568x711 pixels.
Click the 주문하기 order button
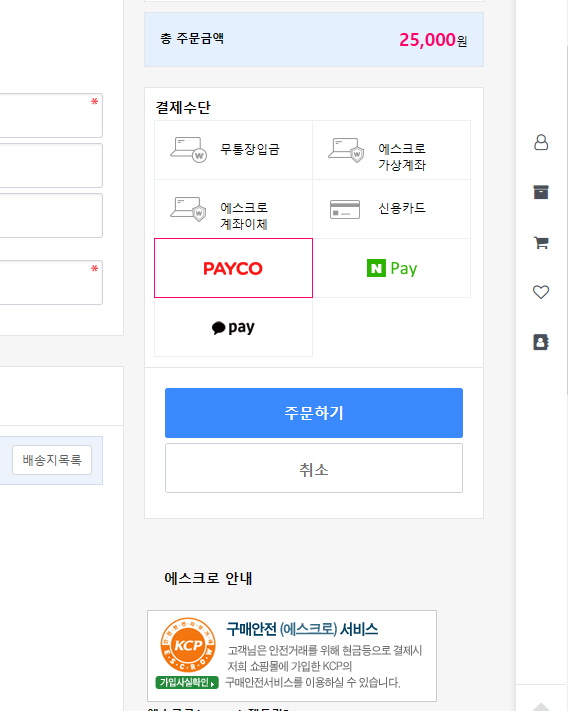click(x=314, y=413)
